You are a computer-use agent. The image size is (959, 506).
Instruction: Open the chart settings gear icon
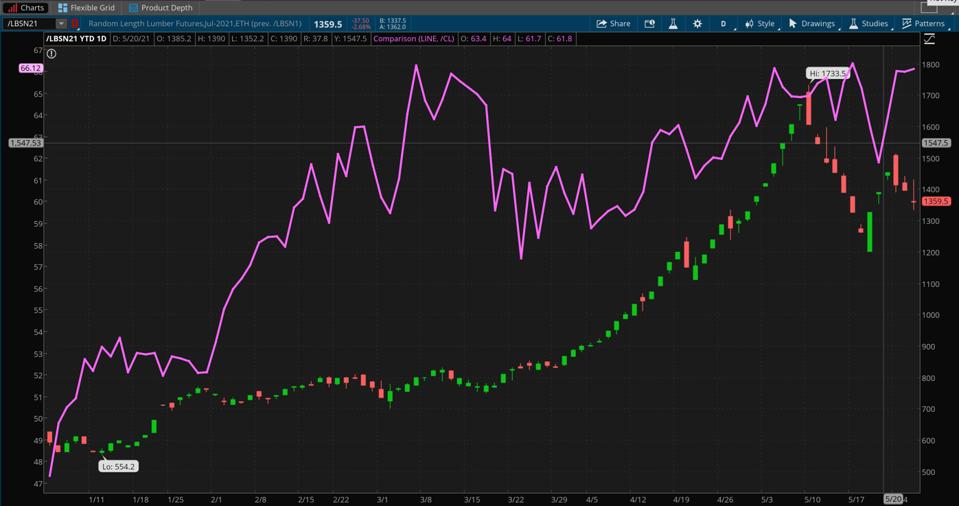697,23
